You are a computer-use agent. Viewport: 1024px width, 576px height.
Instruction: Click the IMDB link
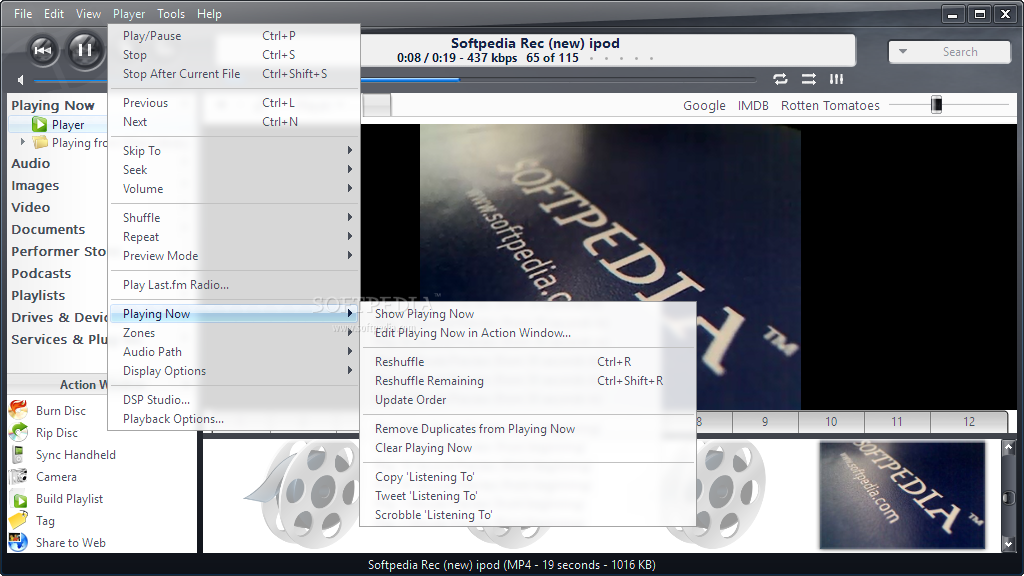[x=753, y=106]
